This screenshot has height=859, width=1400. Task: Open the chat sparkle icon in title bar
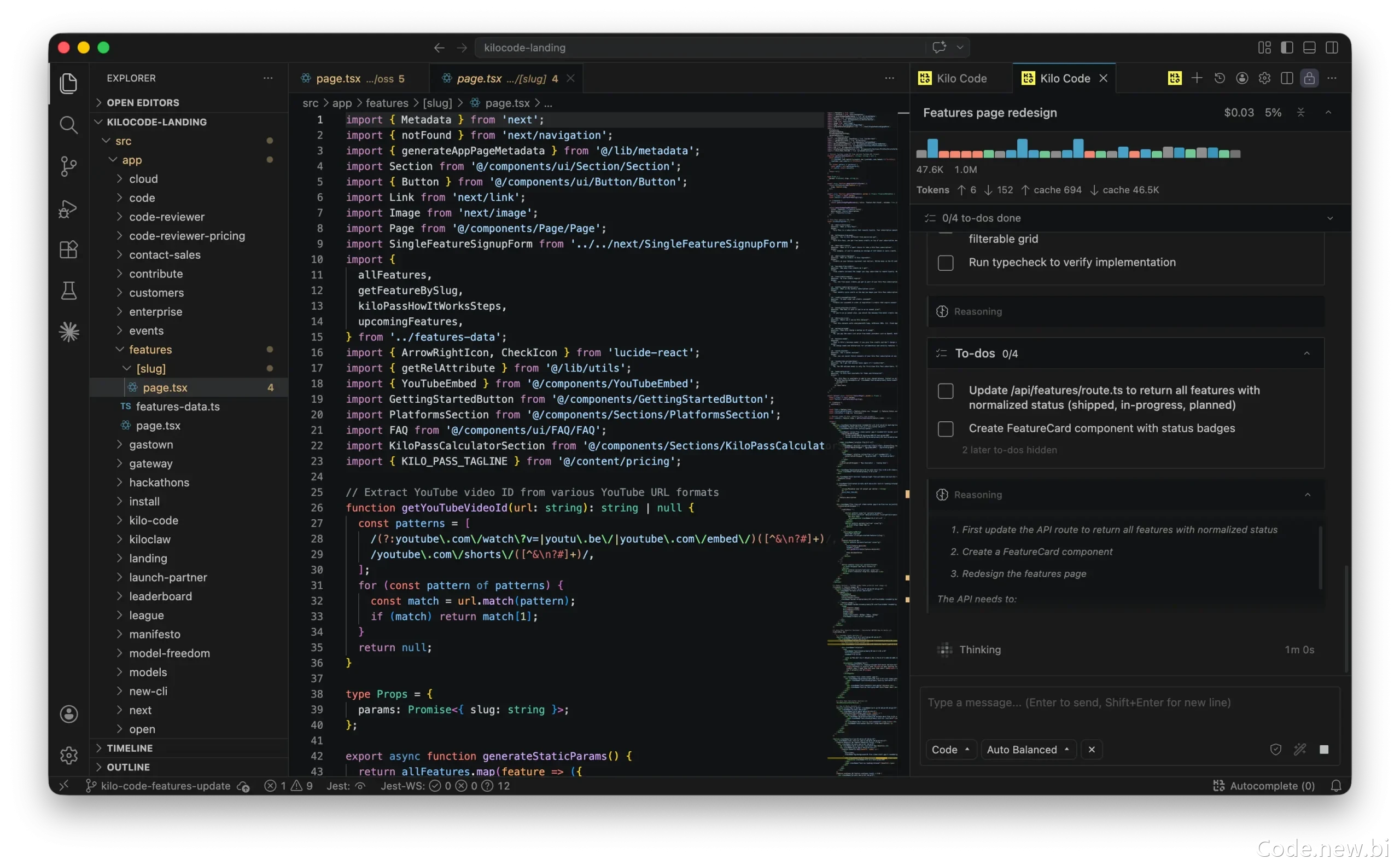[938, 47]
